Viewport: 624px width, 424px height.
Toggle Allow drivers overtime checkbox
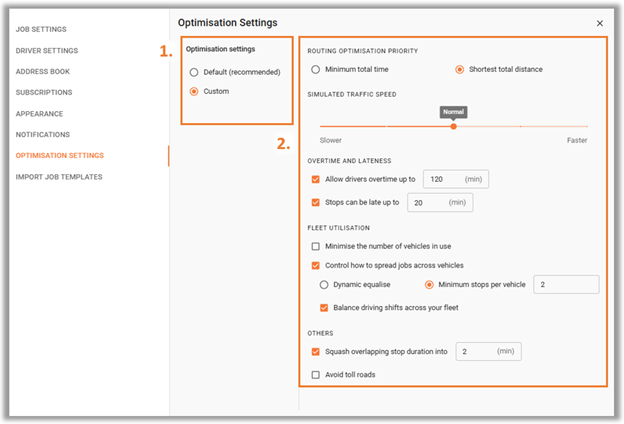316,179
